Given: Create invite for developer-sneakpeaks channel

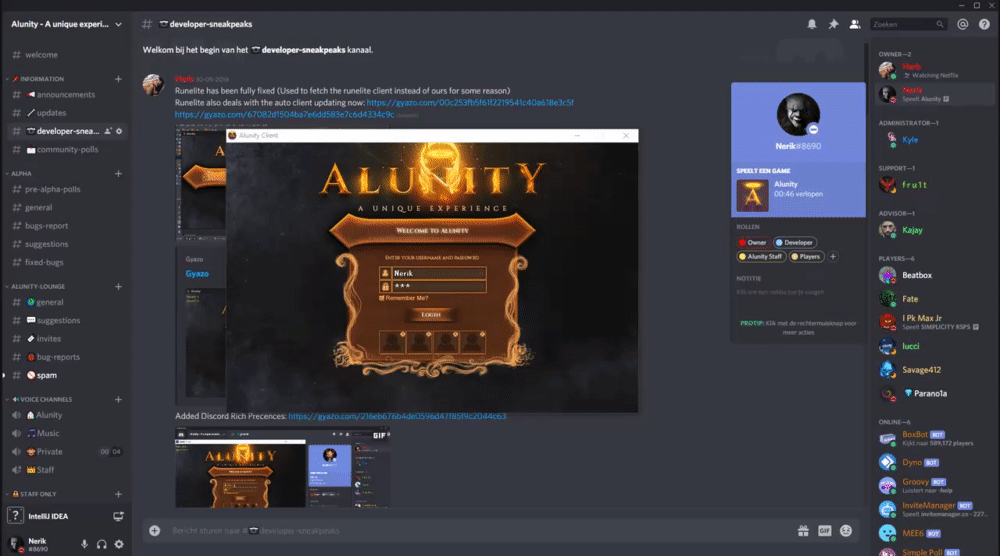Looking at the screenshot, I should [x=108, y=131].
